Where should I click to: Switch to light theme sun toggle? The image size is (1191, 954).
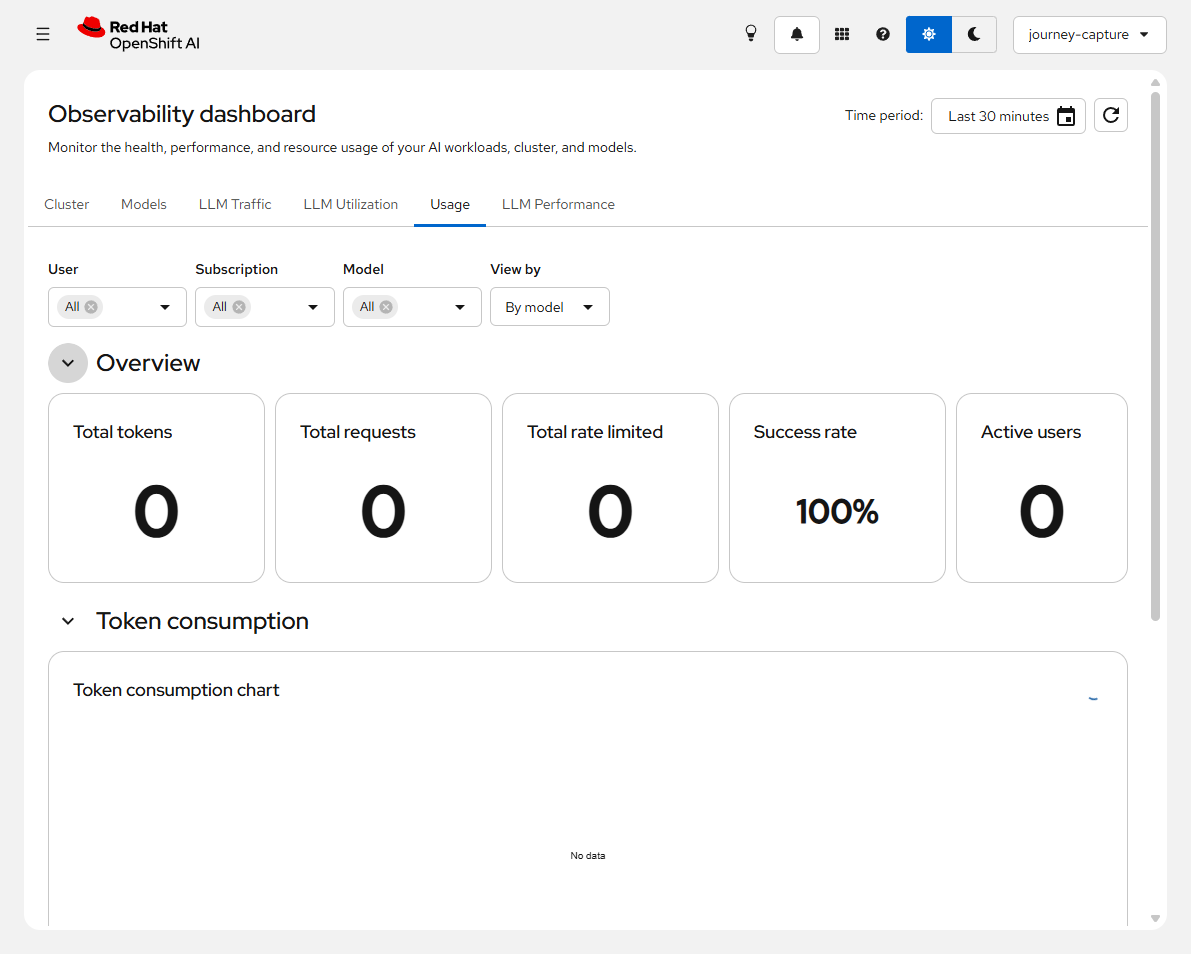928,34
